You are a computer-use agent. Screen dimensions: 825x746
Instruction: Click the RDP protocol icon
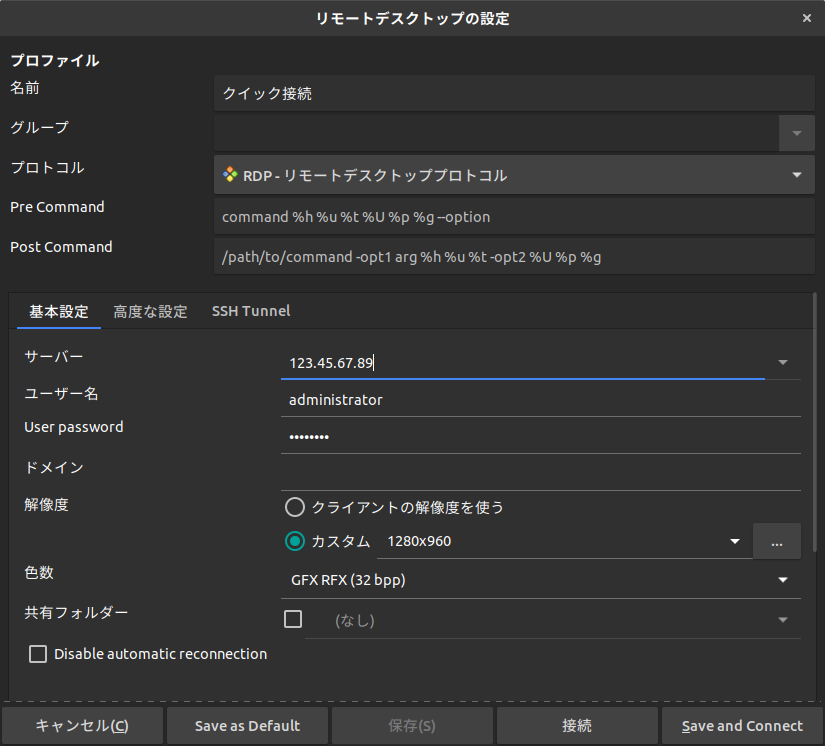pyautogui.click(x=230, y=174)
